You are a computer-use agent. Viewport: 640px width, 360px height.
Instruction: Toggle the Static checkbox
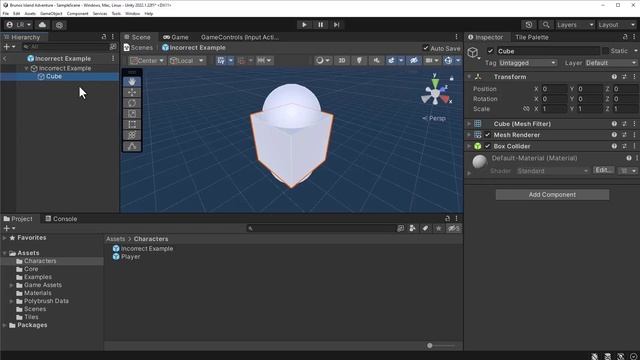tap(606, 51)
